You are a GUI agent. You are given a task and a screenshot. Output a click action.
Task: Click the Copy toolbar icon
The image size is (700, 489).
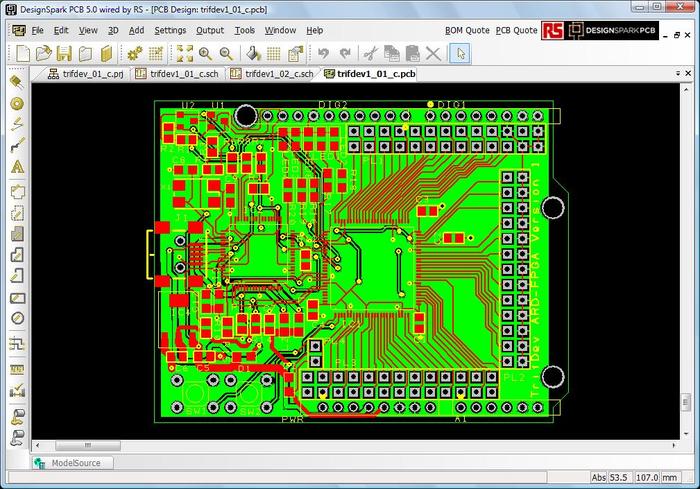click(392, 54)
